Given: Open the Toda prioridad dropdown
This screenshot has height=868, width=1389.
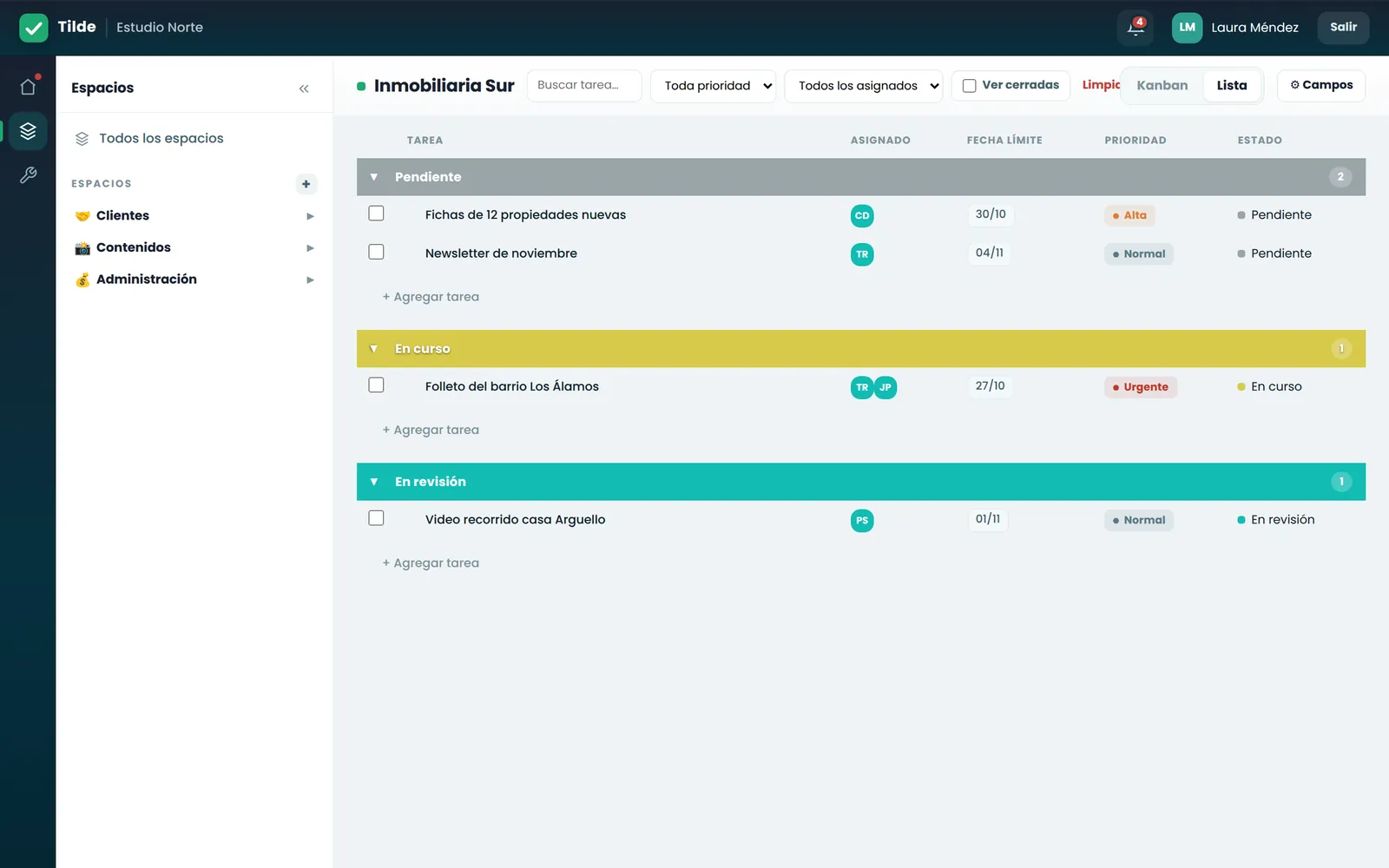Looking at the screenshot, I should 713,86.
